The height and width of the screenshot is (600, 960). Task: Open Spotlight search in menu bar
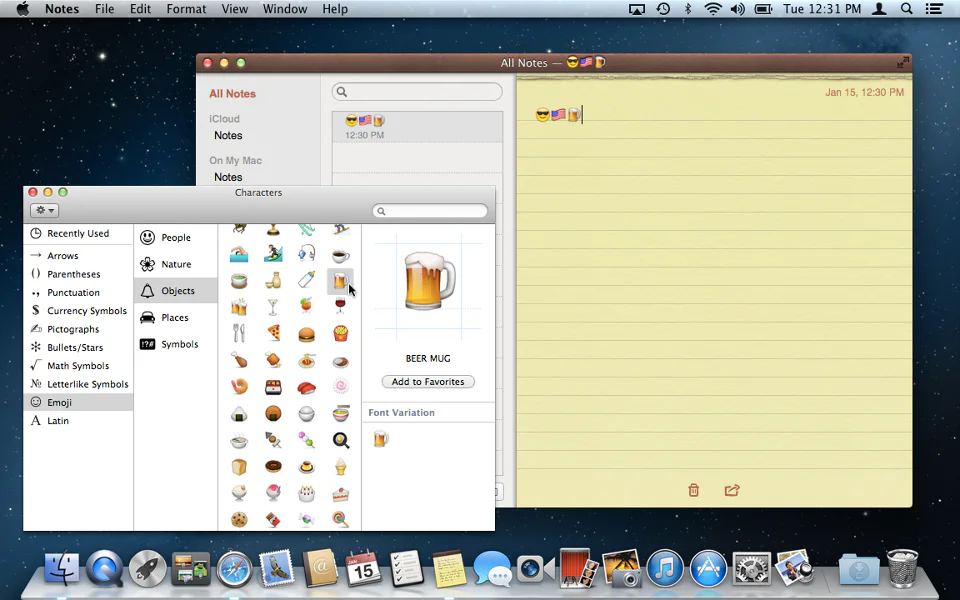coord(907,9)
